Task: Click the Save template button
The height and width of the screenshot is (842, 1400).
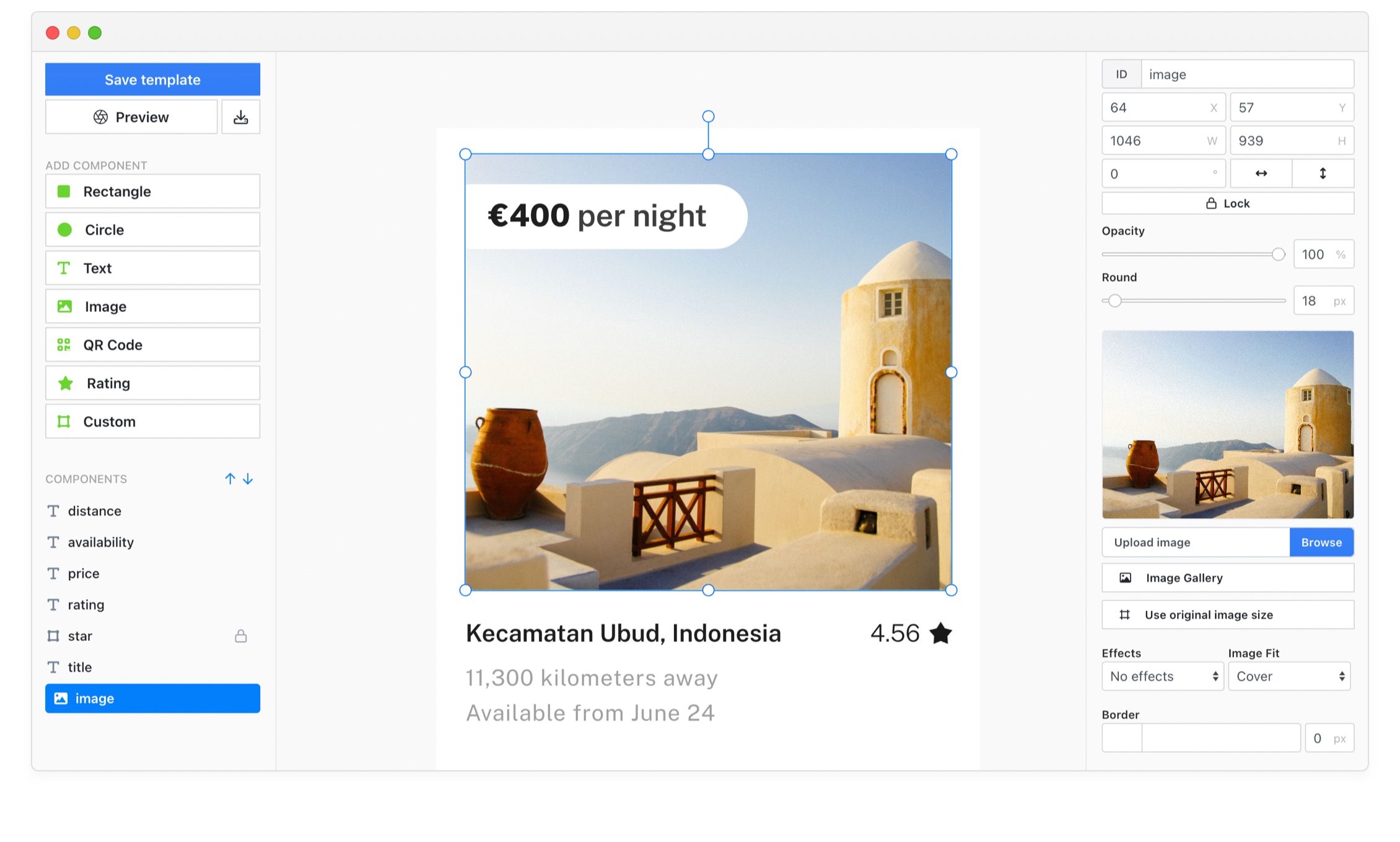Action: tap(152, 79)
